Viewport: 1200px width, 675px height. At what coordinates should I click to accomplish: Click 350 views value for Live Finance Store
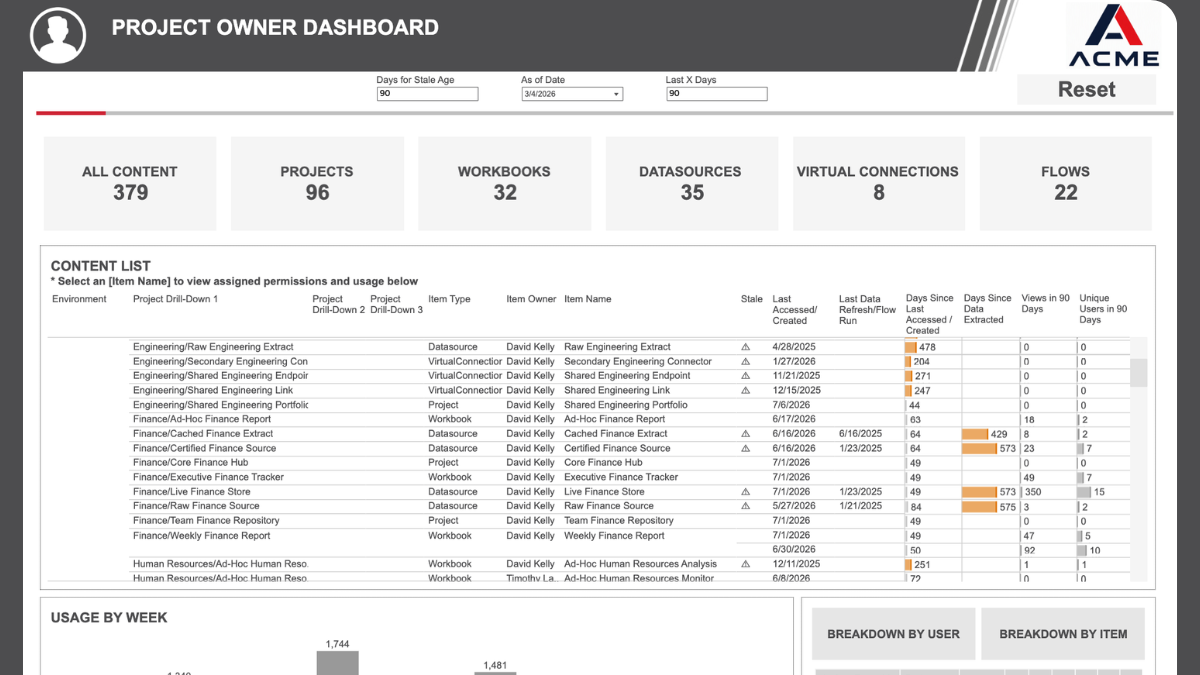pos(1033,492)
